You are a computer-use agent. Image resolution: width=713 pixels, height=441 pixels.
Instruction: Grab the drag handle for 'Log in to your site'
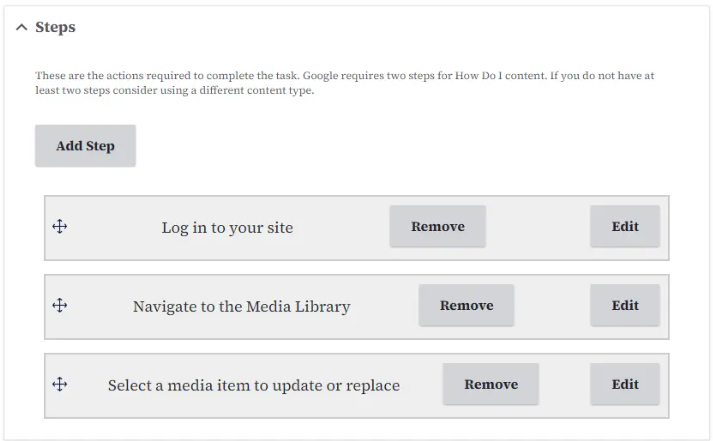click(x=59, y=227)
